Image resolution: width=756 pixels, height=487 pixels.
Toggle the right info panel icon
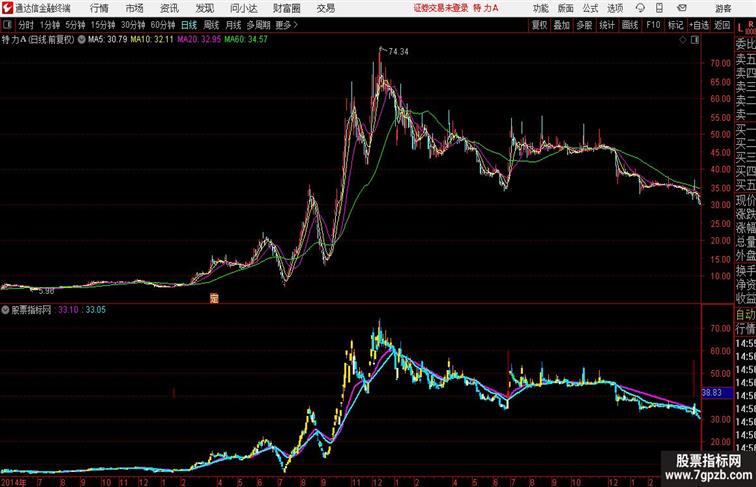[695, 40]
